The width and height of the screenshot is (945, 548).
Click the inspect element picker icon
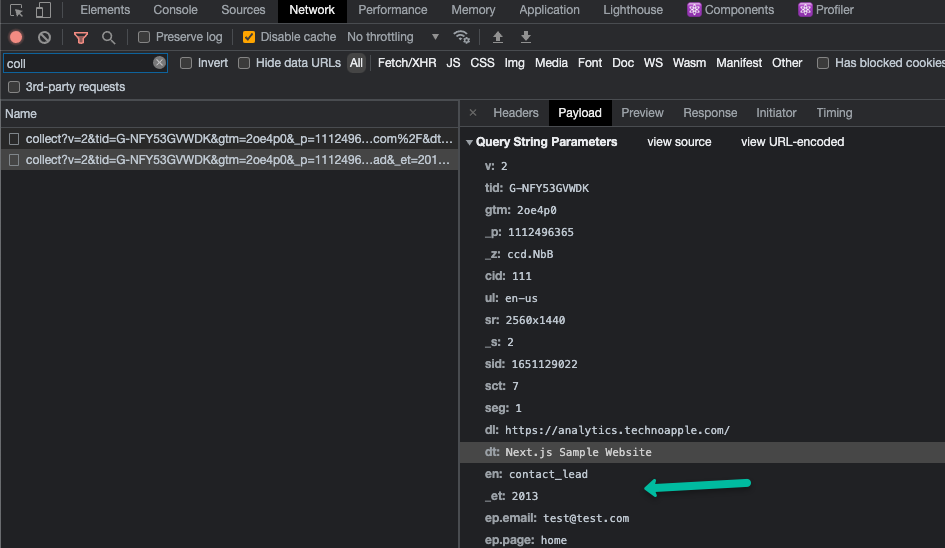tap(17, 11)
